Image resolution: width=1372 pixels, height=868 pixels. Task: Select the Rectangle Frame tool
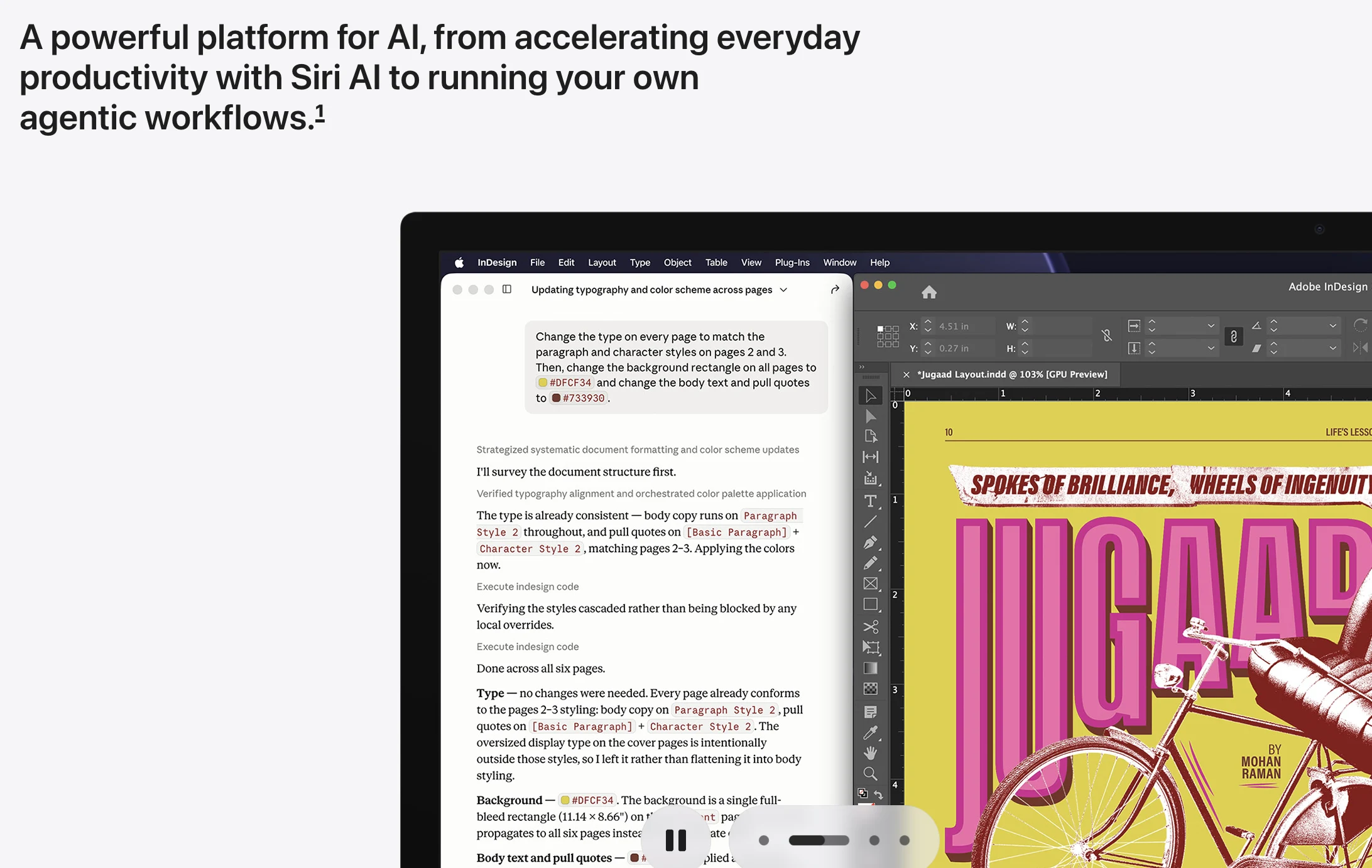pyautogui.click(x=871, y=584)
